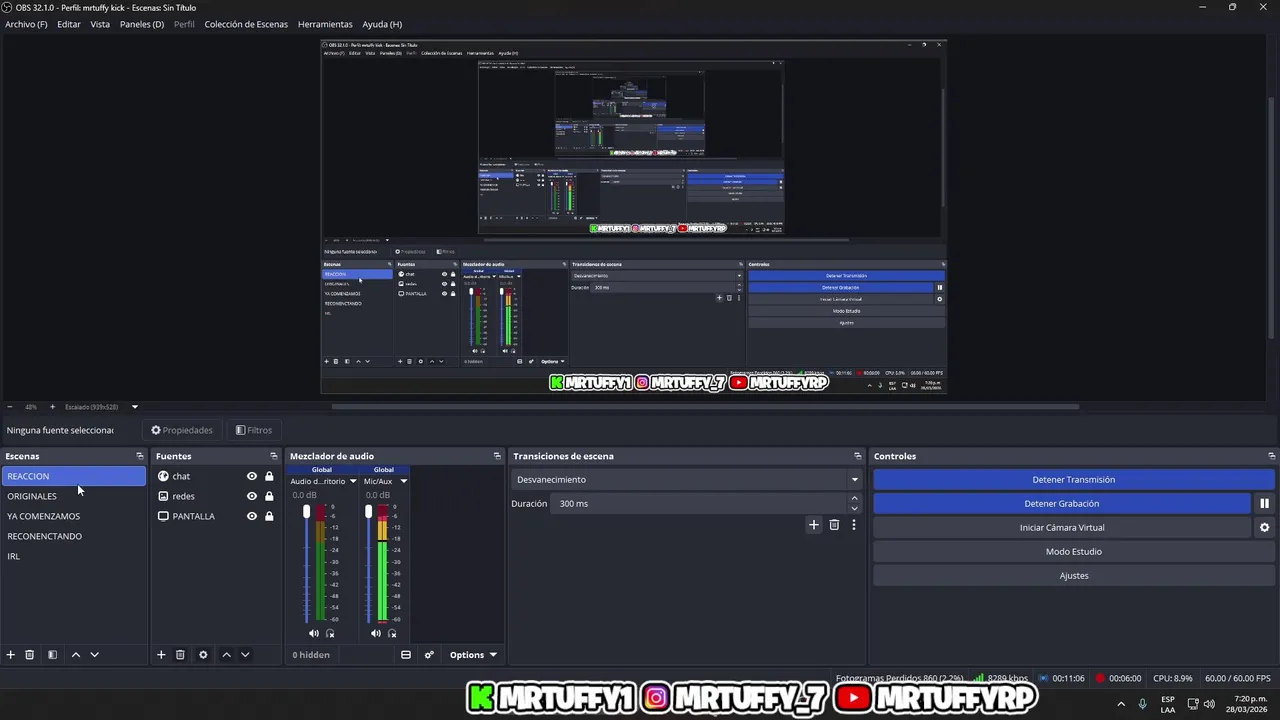Unlock the chat source
The image size is (1280, 720).
coord(269,476)
